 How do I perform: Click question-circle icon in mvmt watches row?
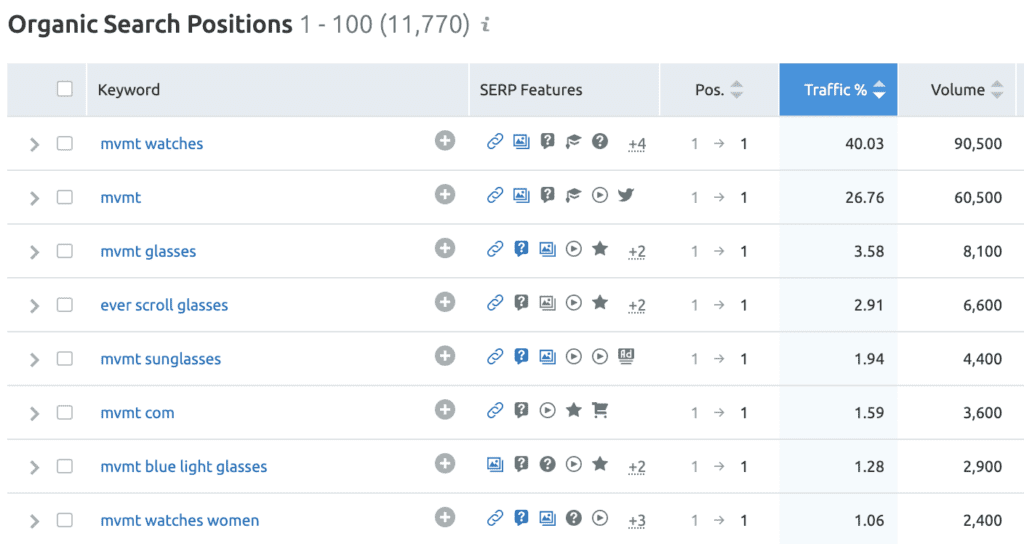600,141
